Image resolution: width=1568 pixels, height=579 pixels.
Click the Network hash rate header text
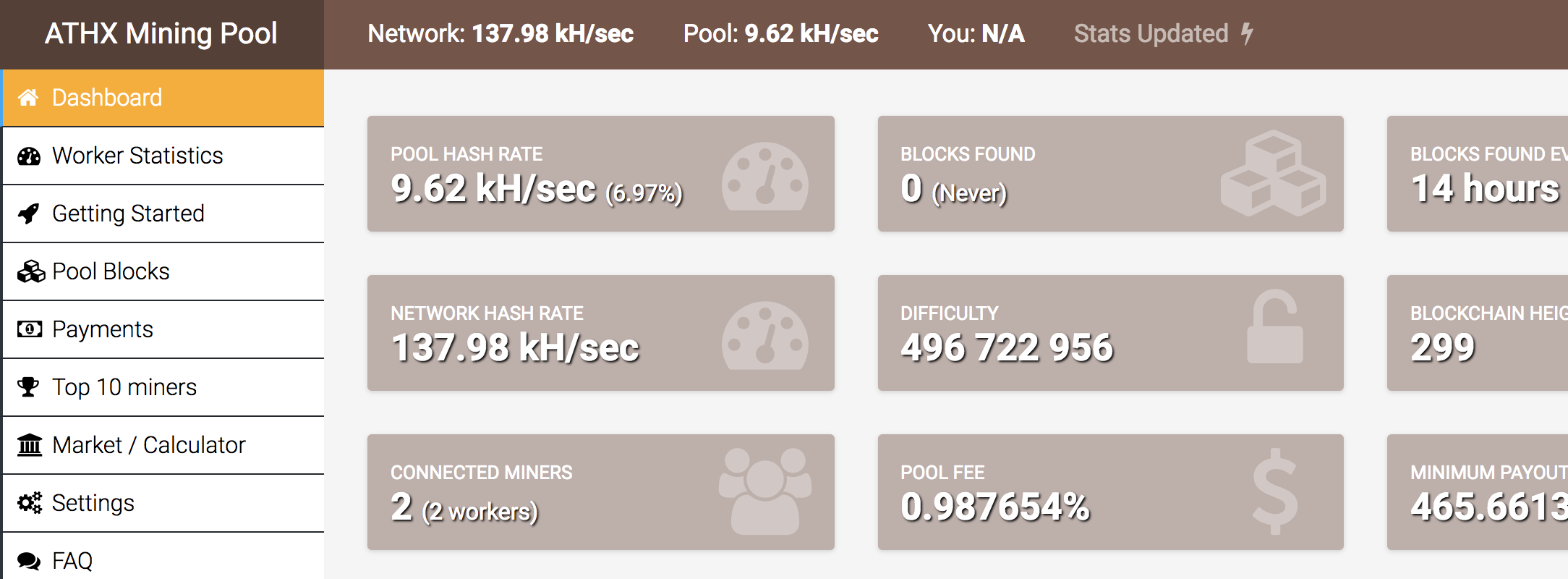pos(500,33)
